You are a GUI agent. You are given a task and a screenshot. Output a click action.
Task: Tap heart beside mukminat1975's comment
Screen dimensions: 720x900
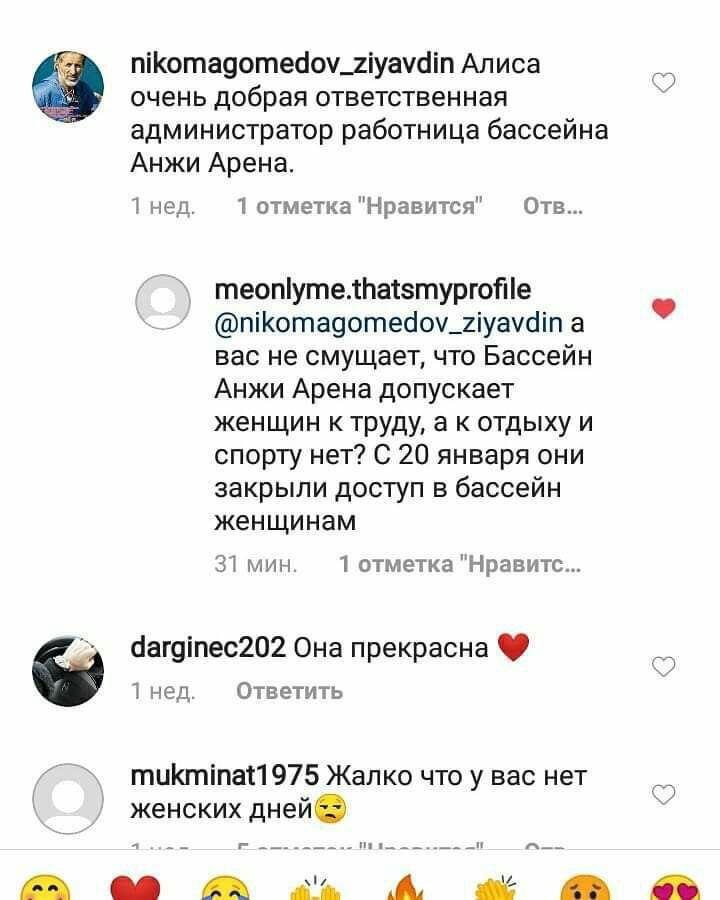(x=664, y=794)
